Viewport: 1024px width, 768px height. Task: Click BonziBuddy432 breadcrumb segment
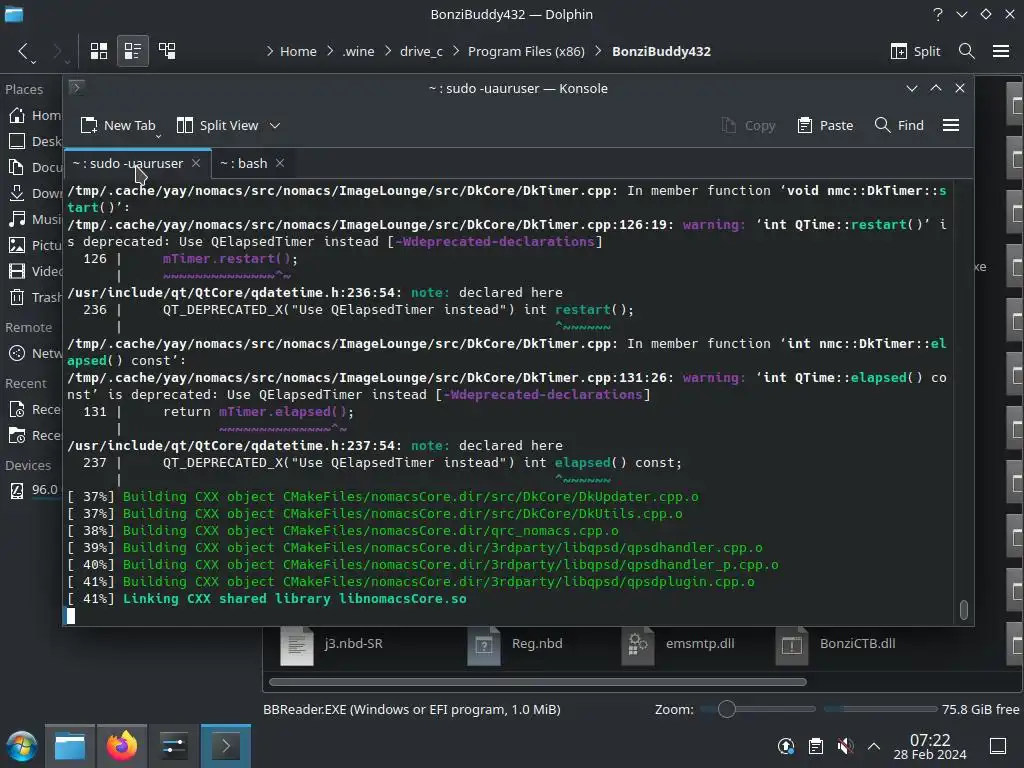(x=661, y=51)
